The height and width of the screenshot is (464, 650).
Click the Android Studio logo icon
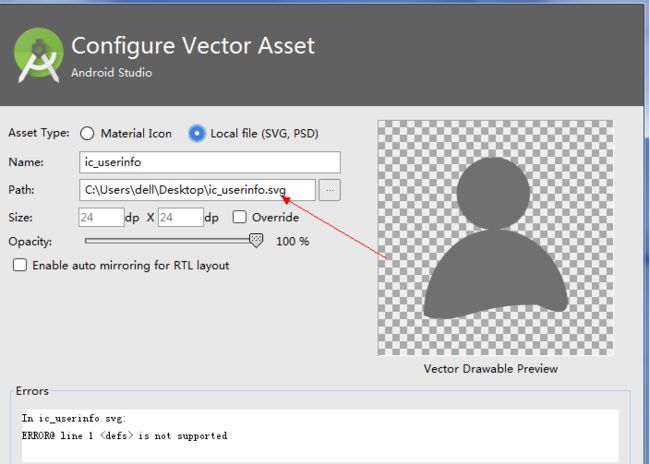(39, 55)
